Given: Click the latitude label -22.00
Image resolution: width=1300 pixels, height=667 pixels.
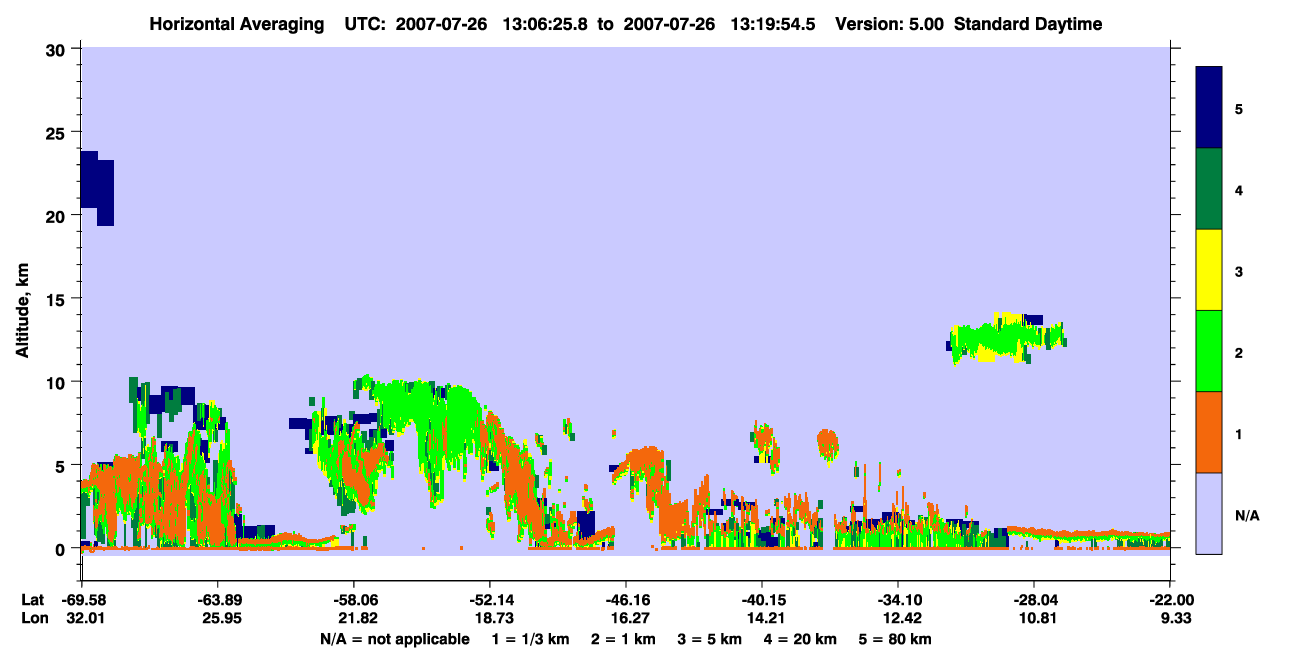Looking at the screenshot, I should 1170,599.
